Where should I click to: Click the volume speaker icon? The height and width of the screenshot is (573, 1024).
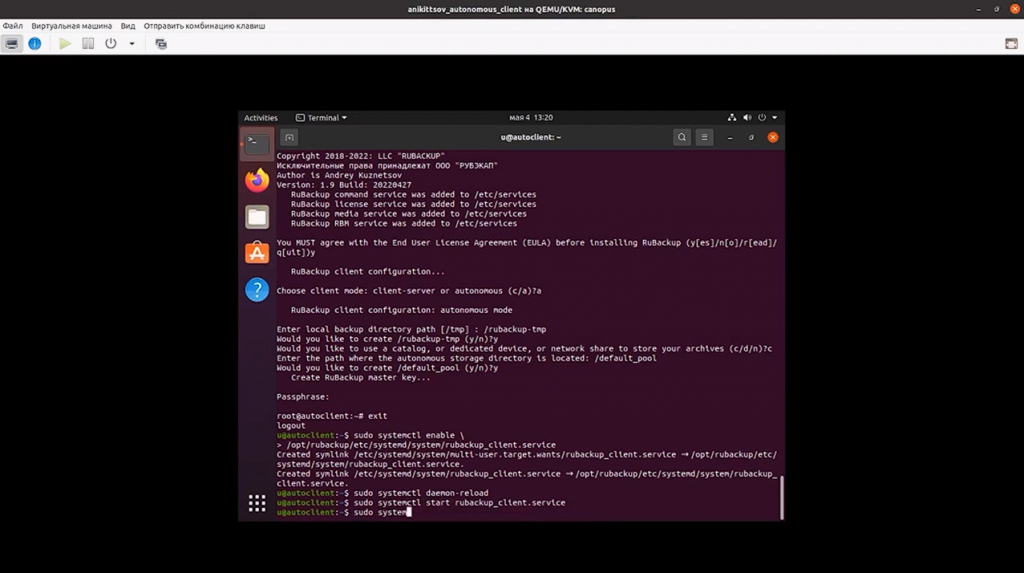click(x=747, y=118)
